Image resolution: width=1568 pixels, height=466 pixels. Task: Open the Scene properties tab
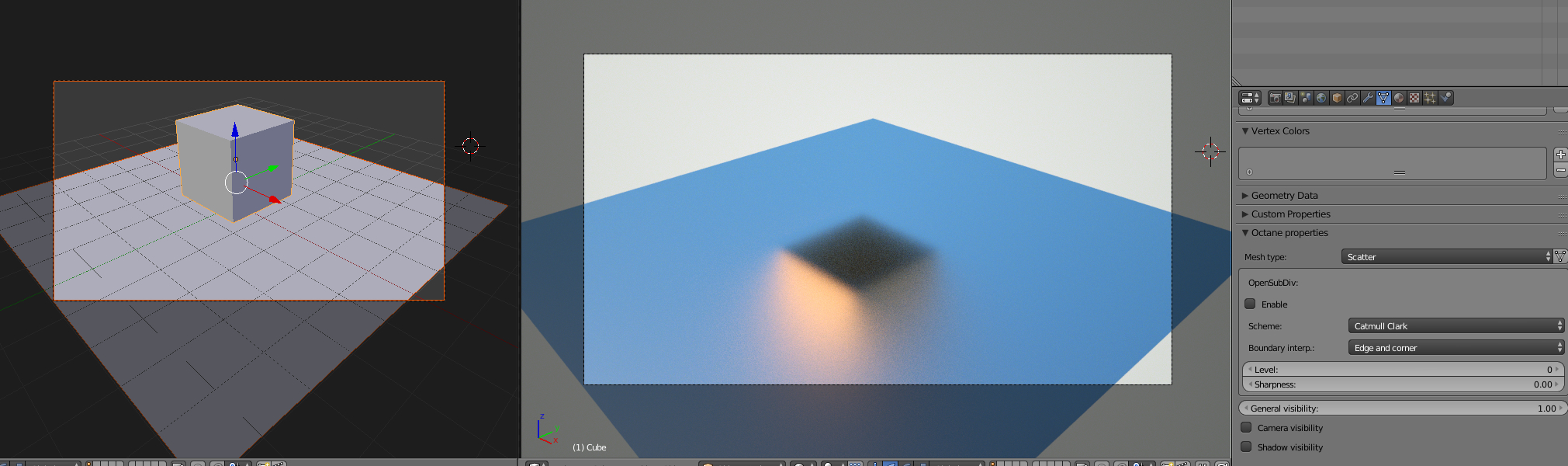(1306, 98)
